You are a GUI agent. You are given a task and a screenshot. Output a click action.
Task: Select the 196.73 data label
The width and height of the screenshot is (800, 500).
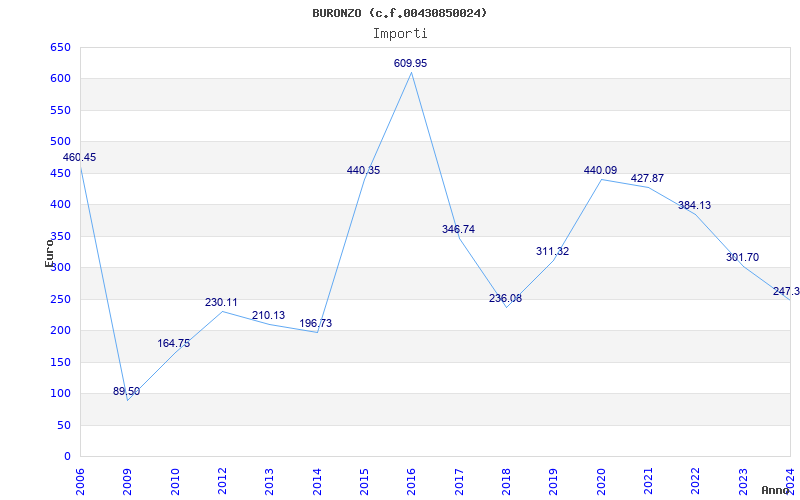(315, 323)
